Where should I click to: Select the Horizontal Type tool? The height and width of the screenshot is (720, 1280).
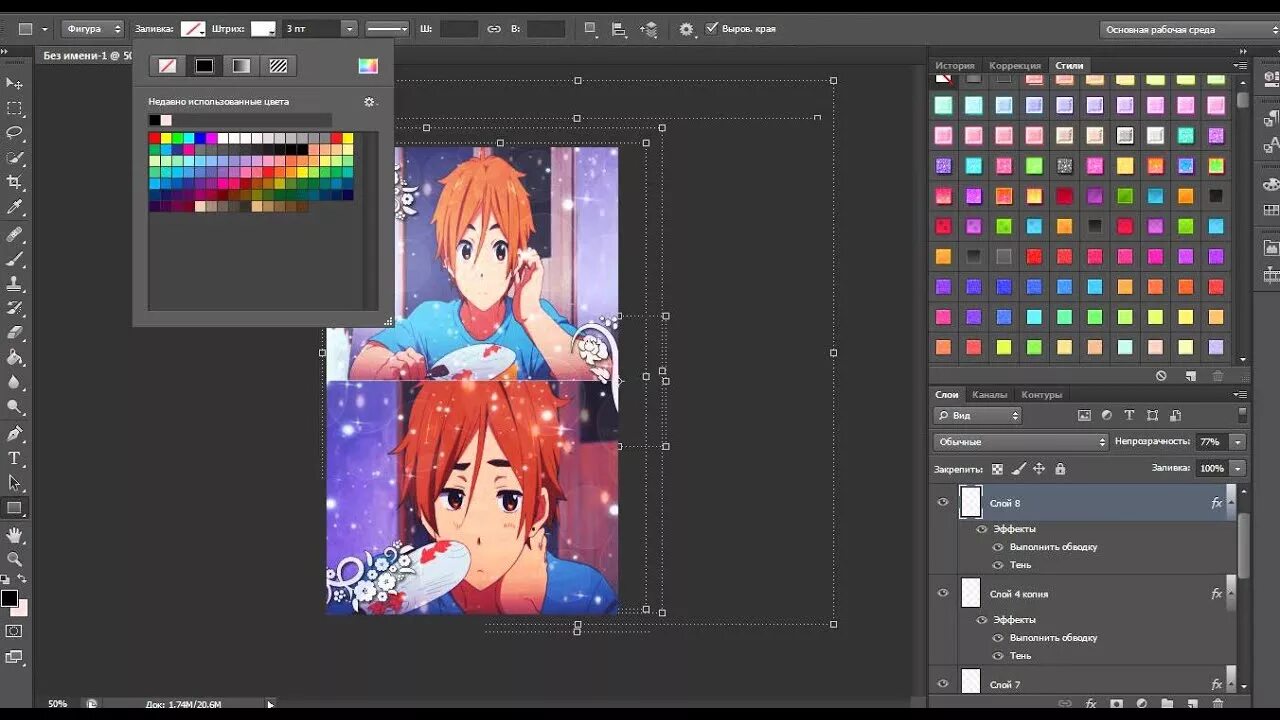[x=14, y=459]
